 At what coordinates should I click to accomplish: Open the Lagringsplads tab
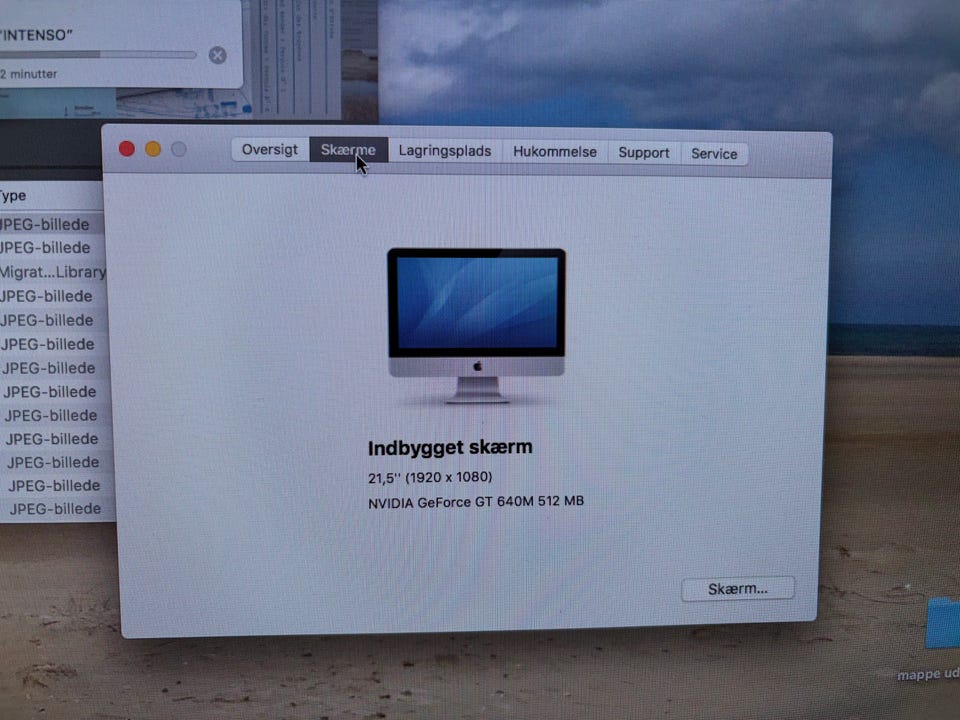pyautogui.click(x=444, y=151)
